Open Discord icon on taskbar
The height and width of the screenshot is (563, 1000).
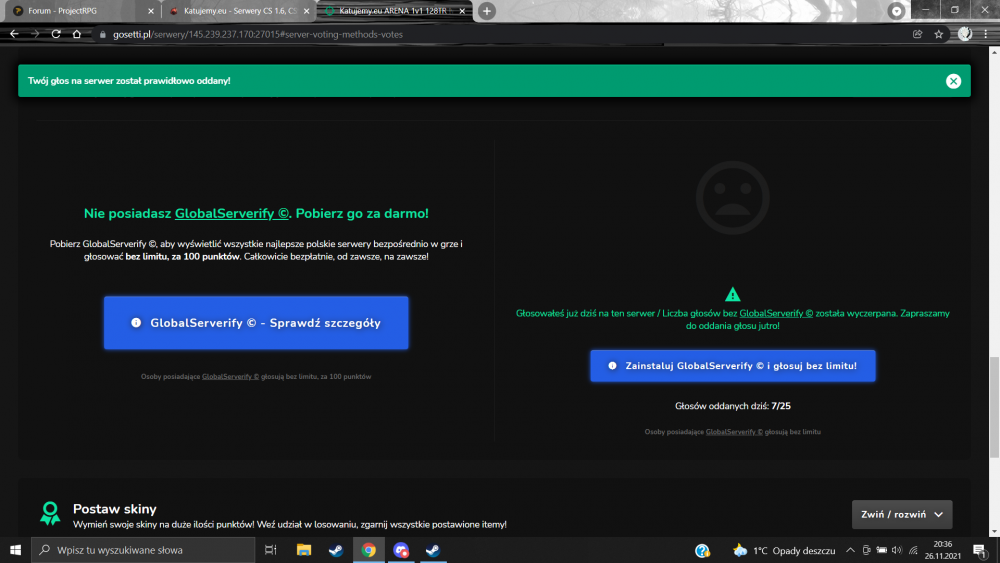pyautogui.click(x=401, y=550)
